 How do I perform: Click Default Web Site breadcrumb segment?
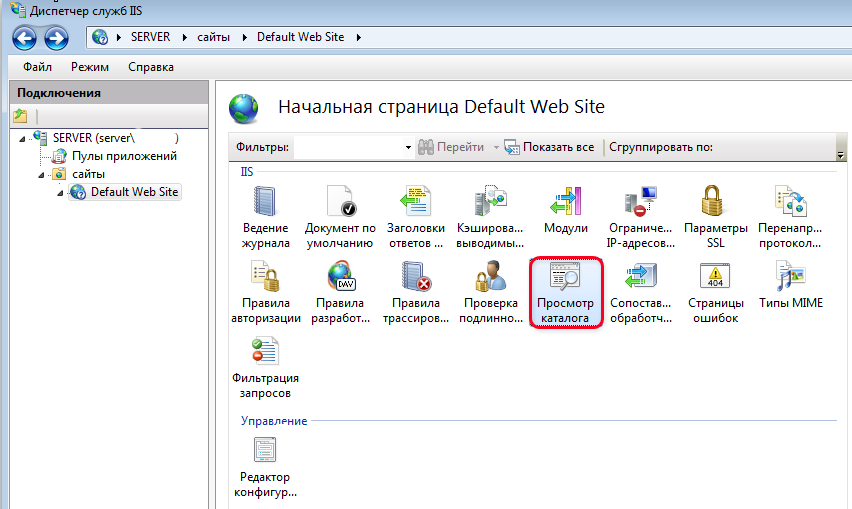tap(300, 37)
